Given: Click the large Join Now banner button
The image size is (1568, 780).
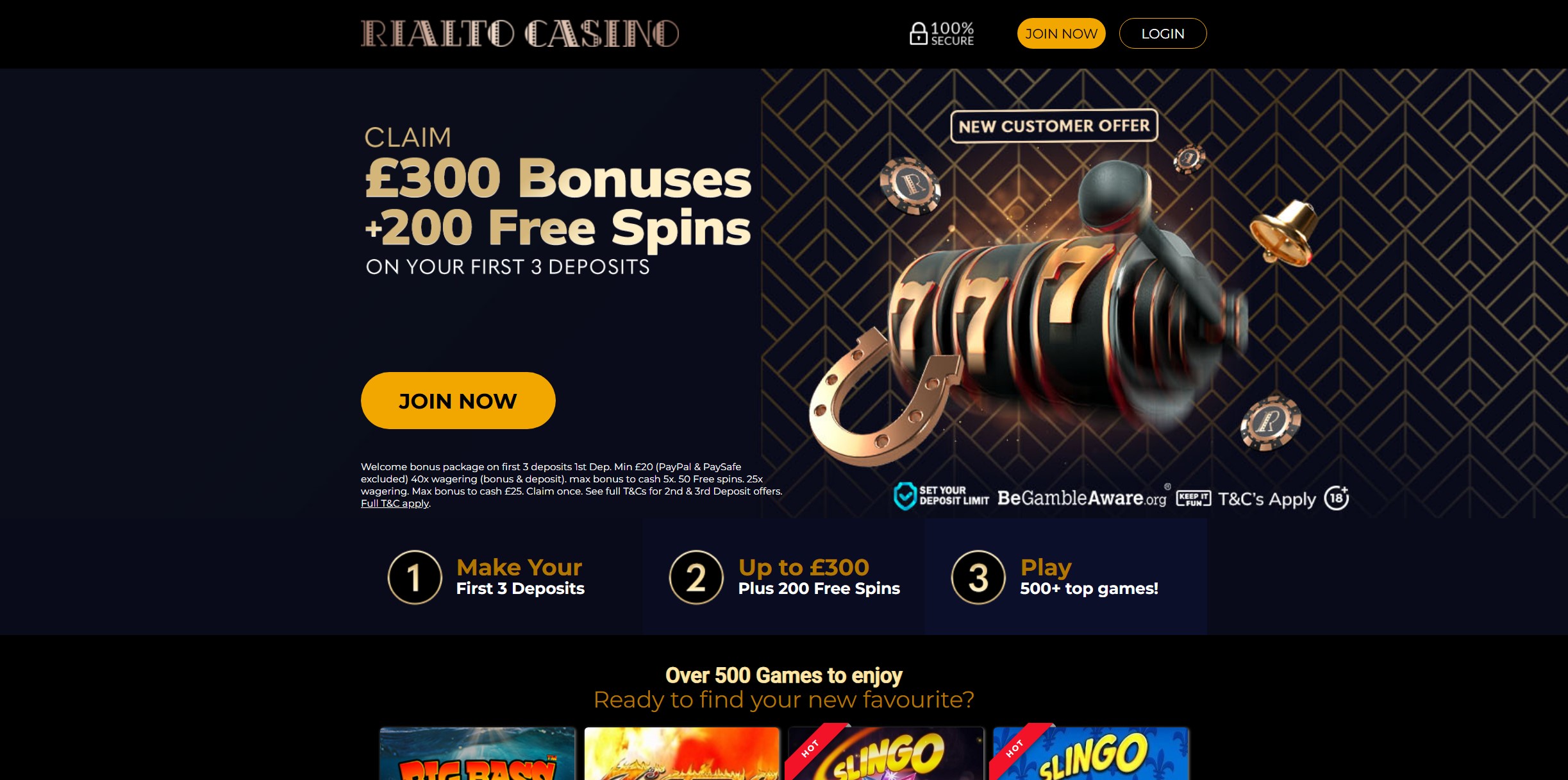Looking at the screenshot, I should point(458,400).
